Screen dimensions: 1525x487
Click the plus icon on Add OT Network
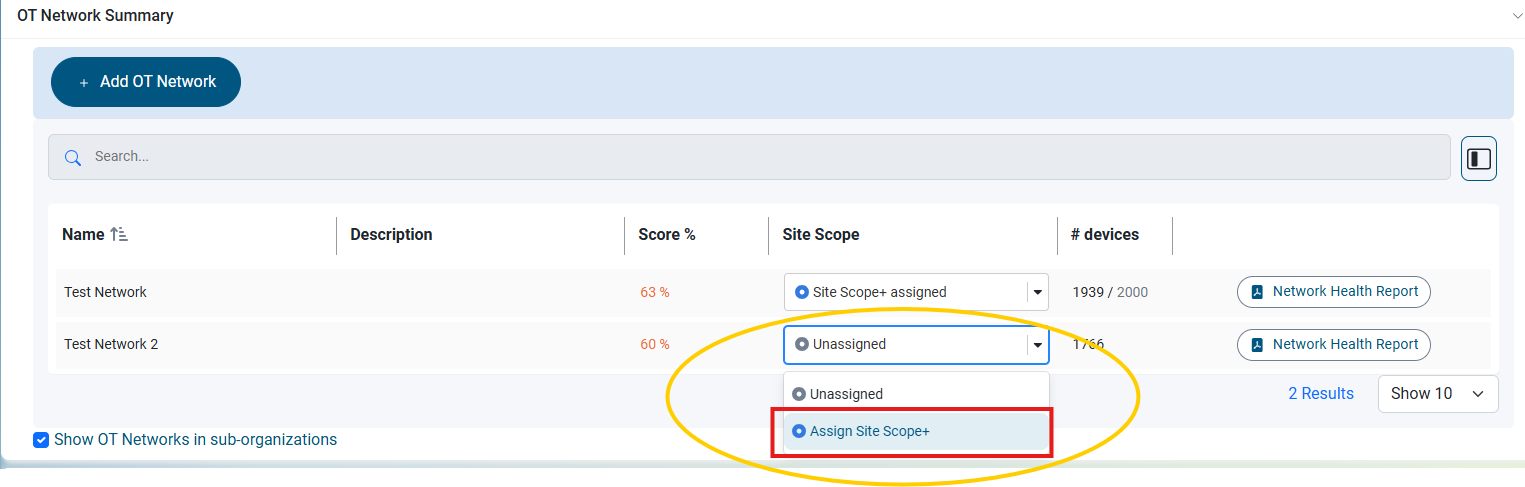click(x=84, y=83)
